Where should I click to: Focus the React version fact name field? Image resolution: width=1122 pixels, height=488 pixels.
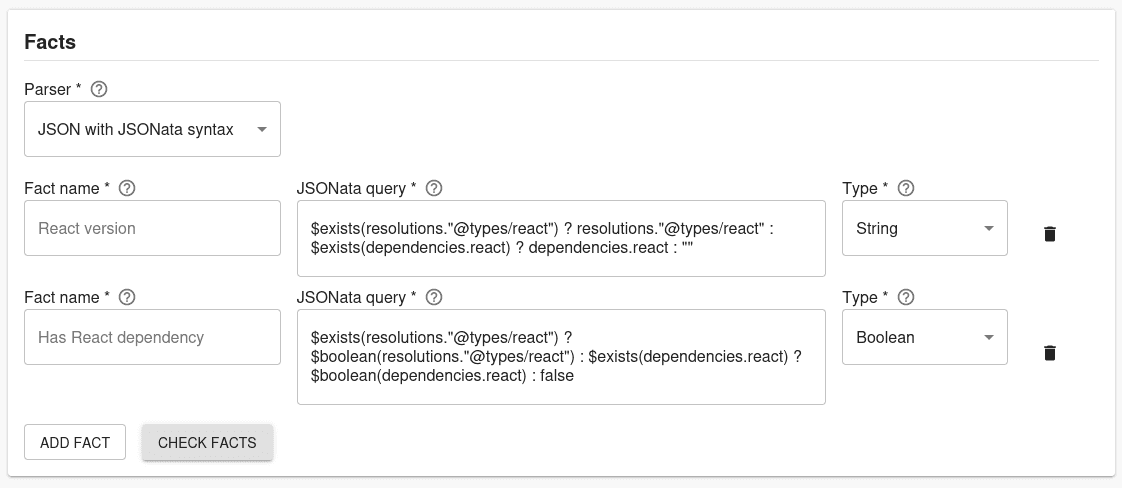click(x=152, y=228)
